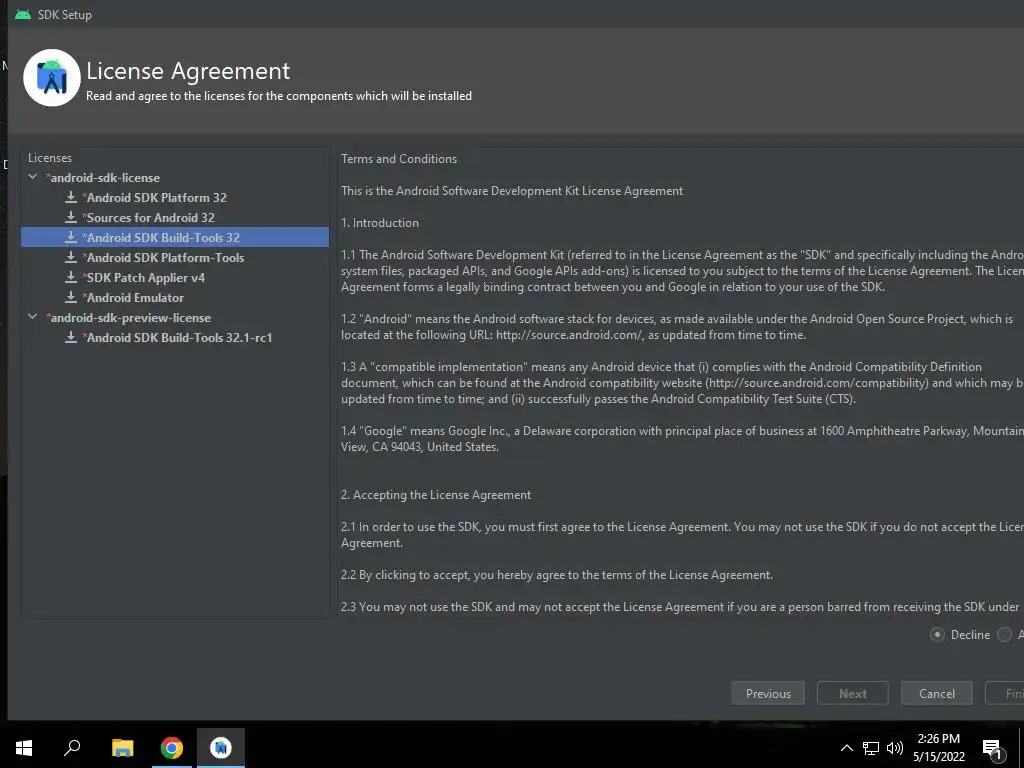Click download icon beside SDK Patch Applier v4
The image size is (1024, 768).
pos(71,277)
